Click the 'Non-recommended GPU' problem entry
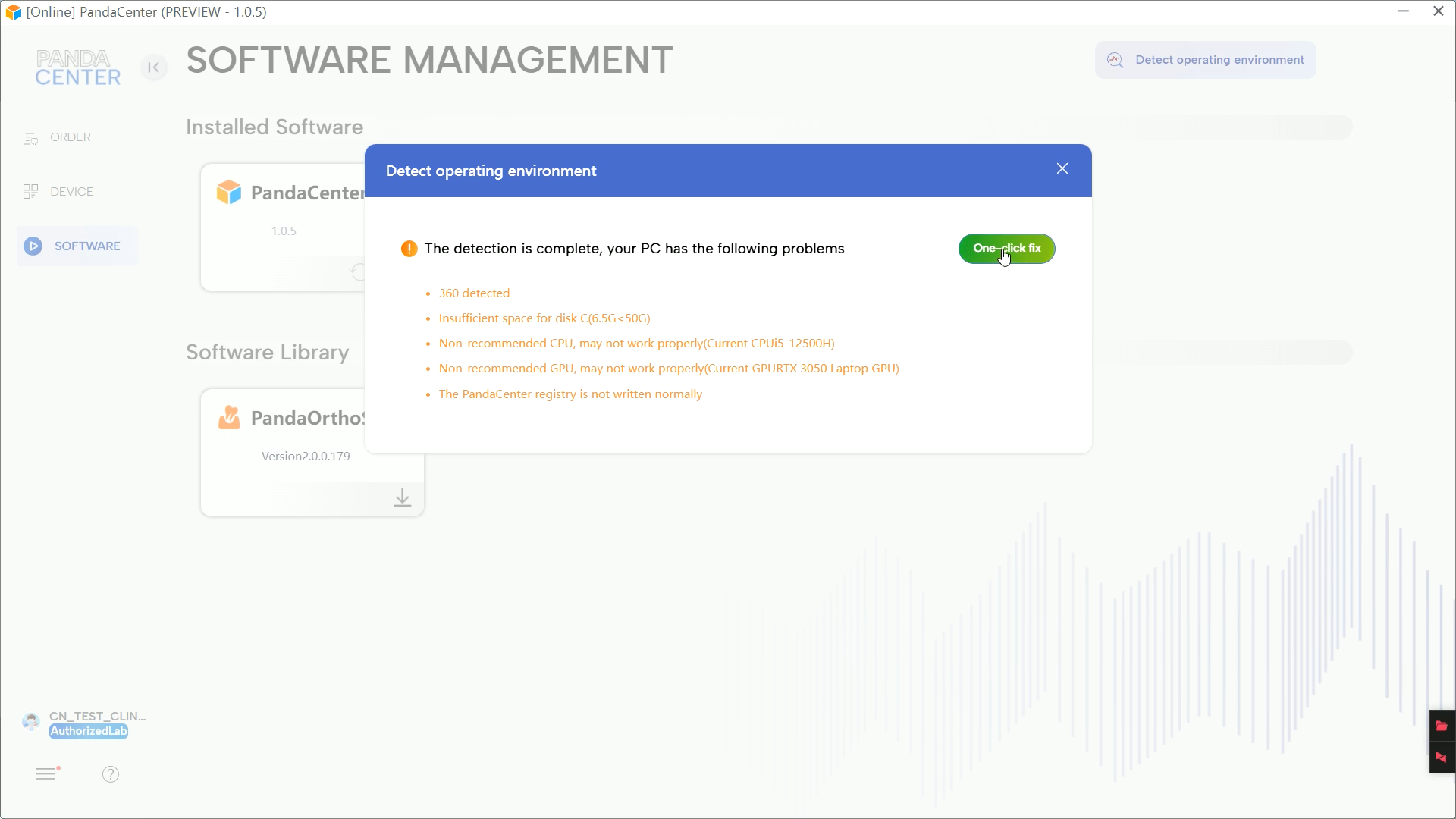Image resolution: width=1456 pixels, height=819 pixels. [x=669, y=369]
